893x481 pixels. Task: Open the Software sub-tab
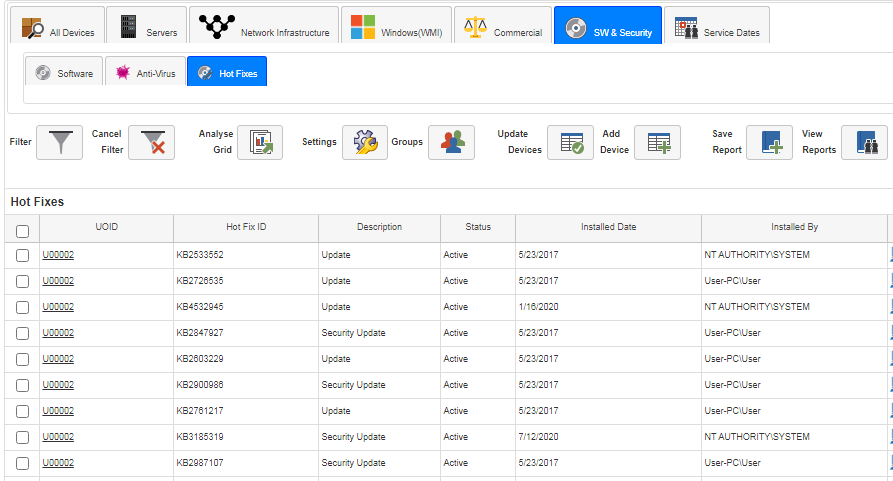pos(64,72)
